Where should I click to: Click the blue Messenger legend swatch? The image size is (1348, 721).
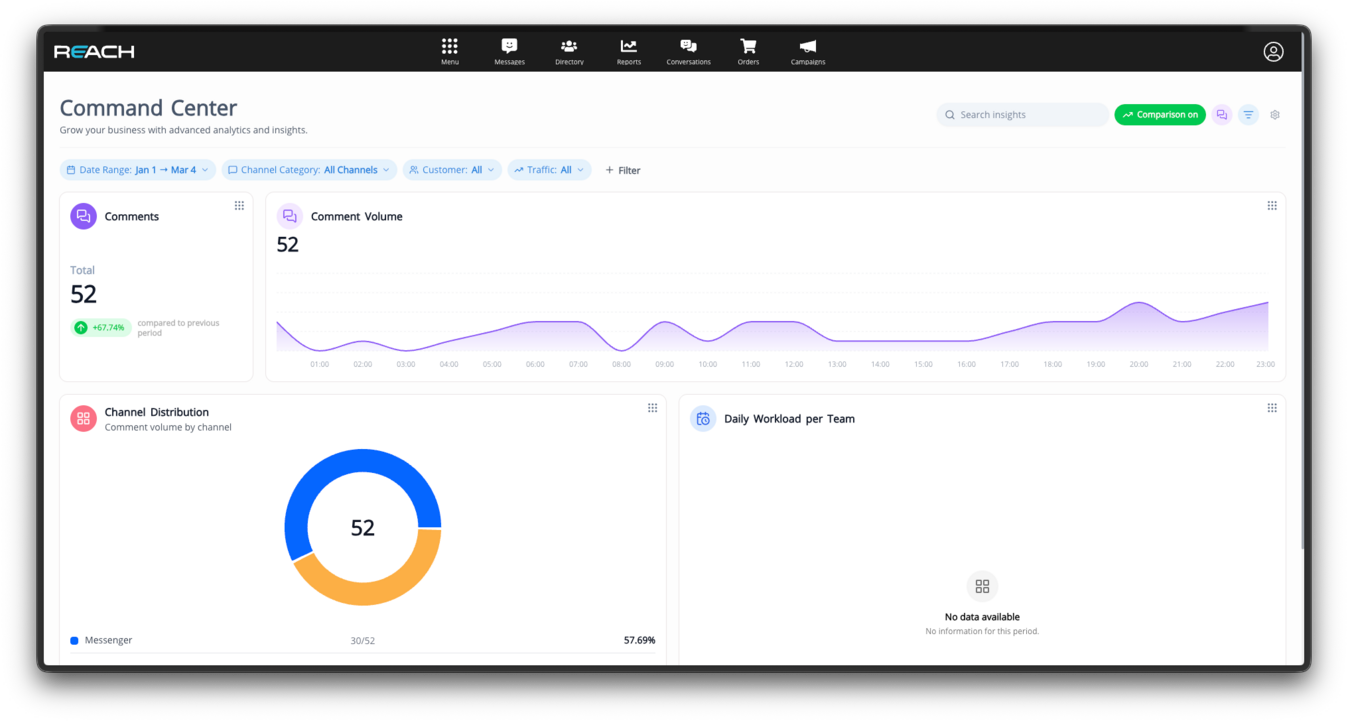[x=74, y=641]
